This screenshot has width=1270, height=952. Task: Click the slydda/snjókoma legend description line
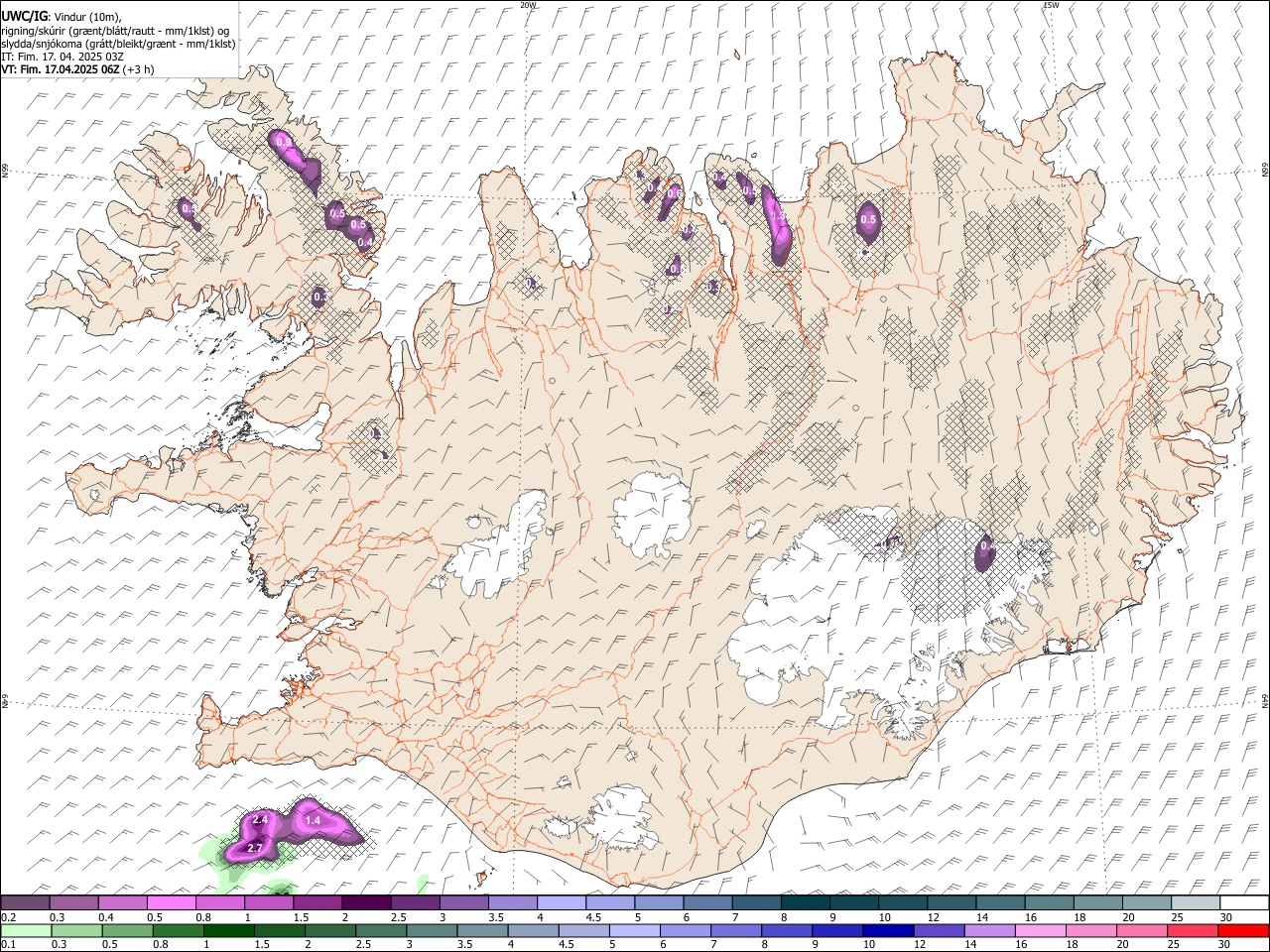(x=118, y=43)
